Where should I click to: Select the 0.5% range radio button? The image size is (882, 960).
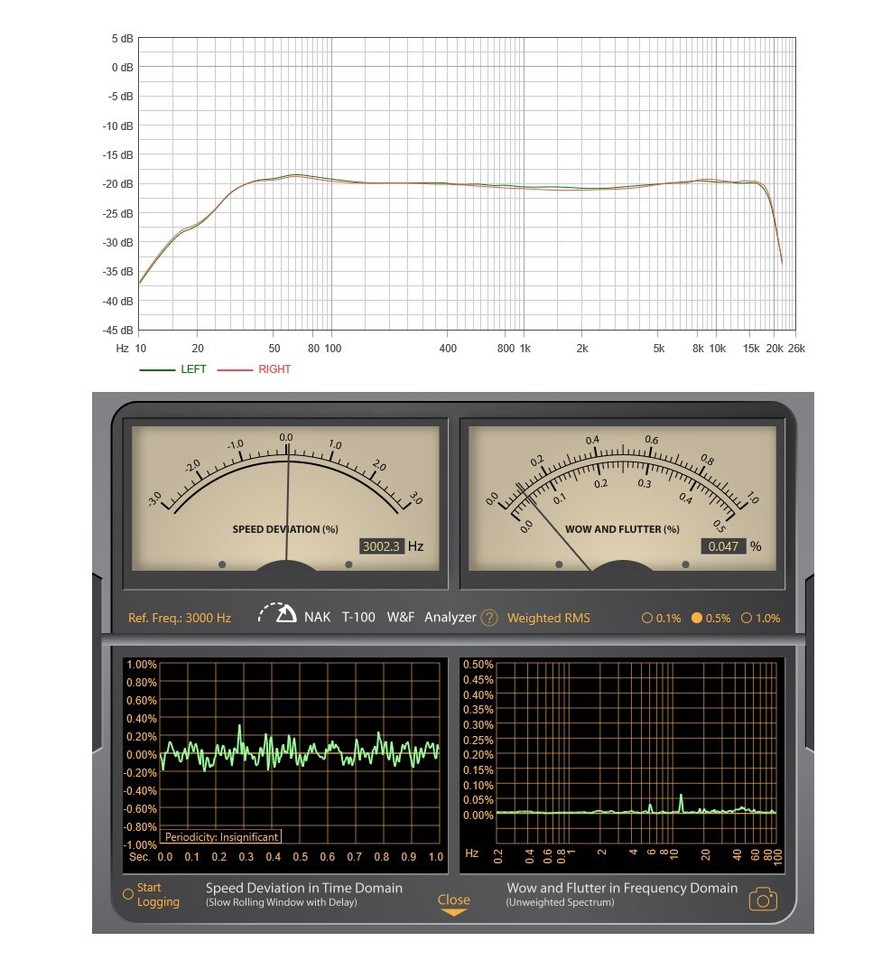(699, 618)
